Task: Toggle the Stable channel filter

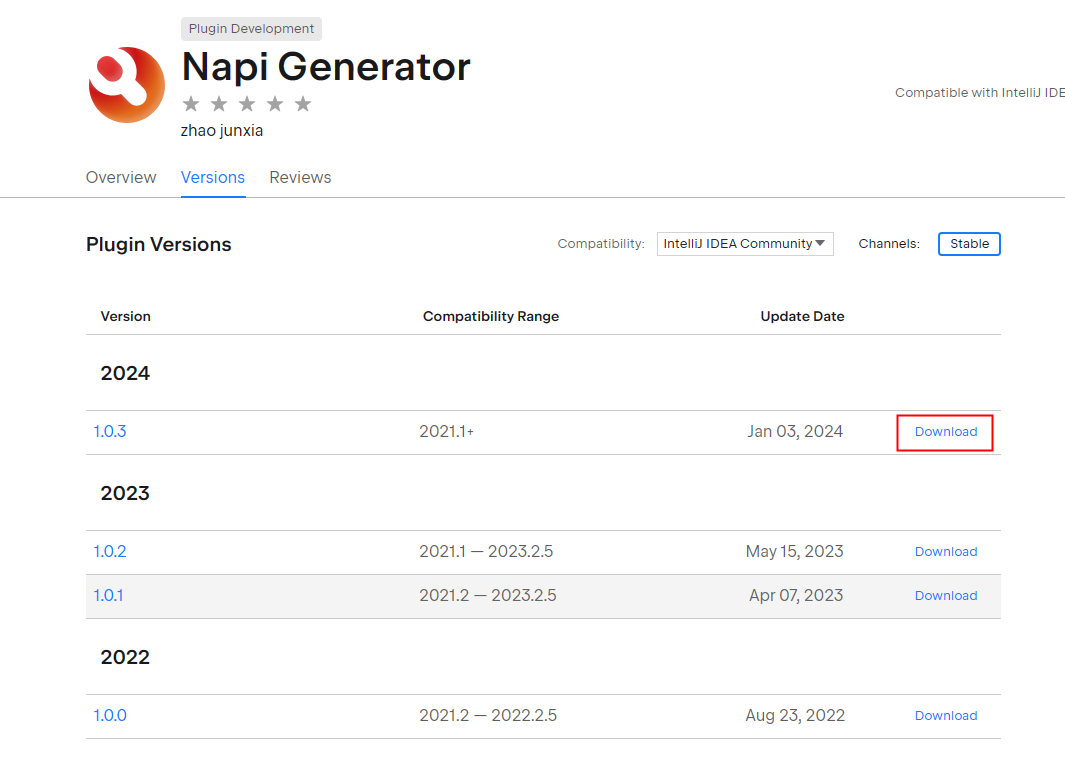Action: [969, 244]
